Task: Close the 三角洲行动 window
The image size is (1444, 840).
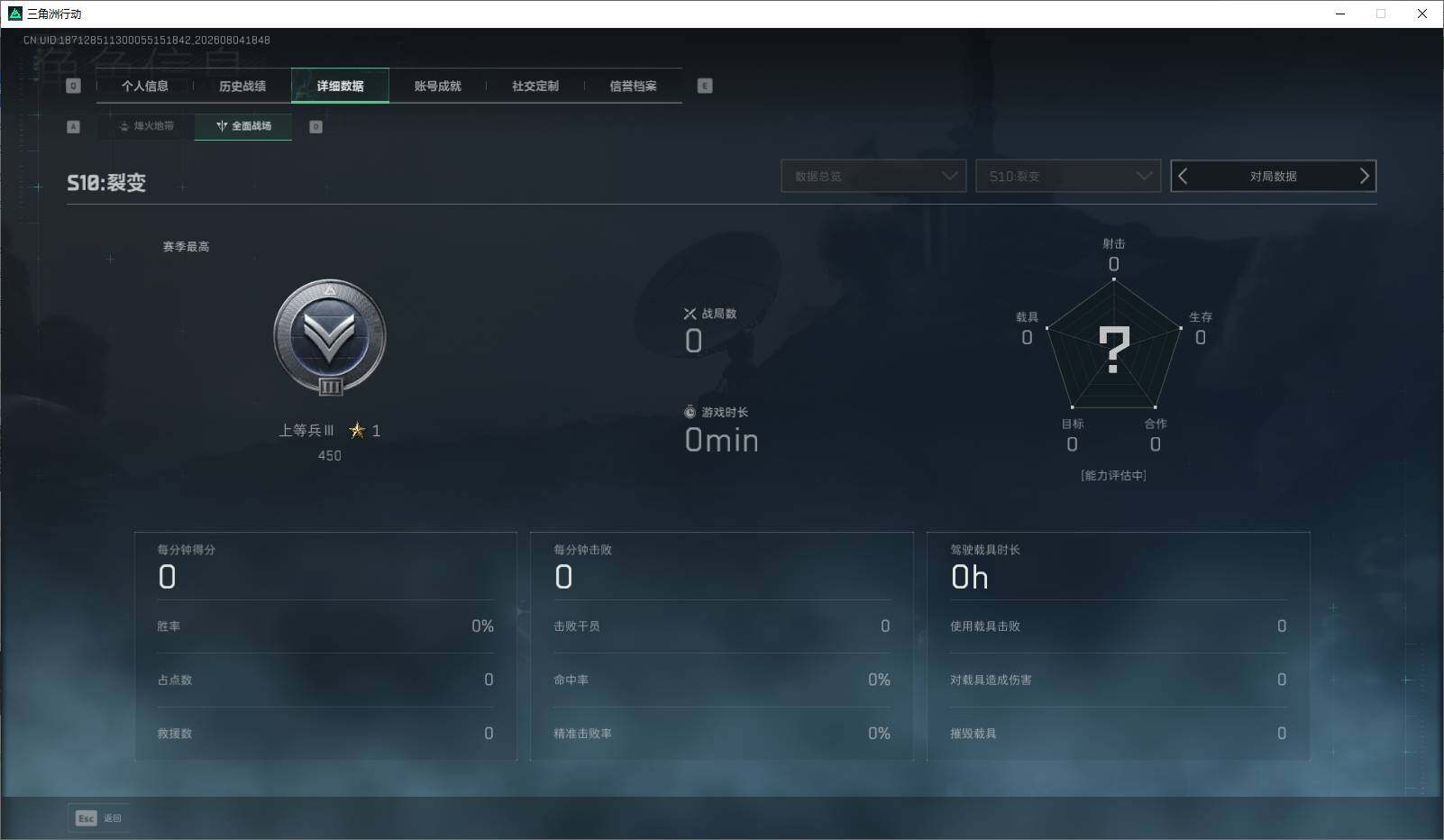Action: click(1422, 14)
